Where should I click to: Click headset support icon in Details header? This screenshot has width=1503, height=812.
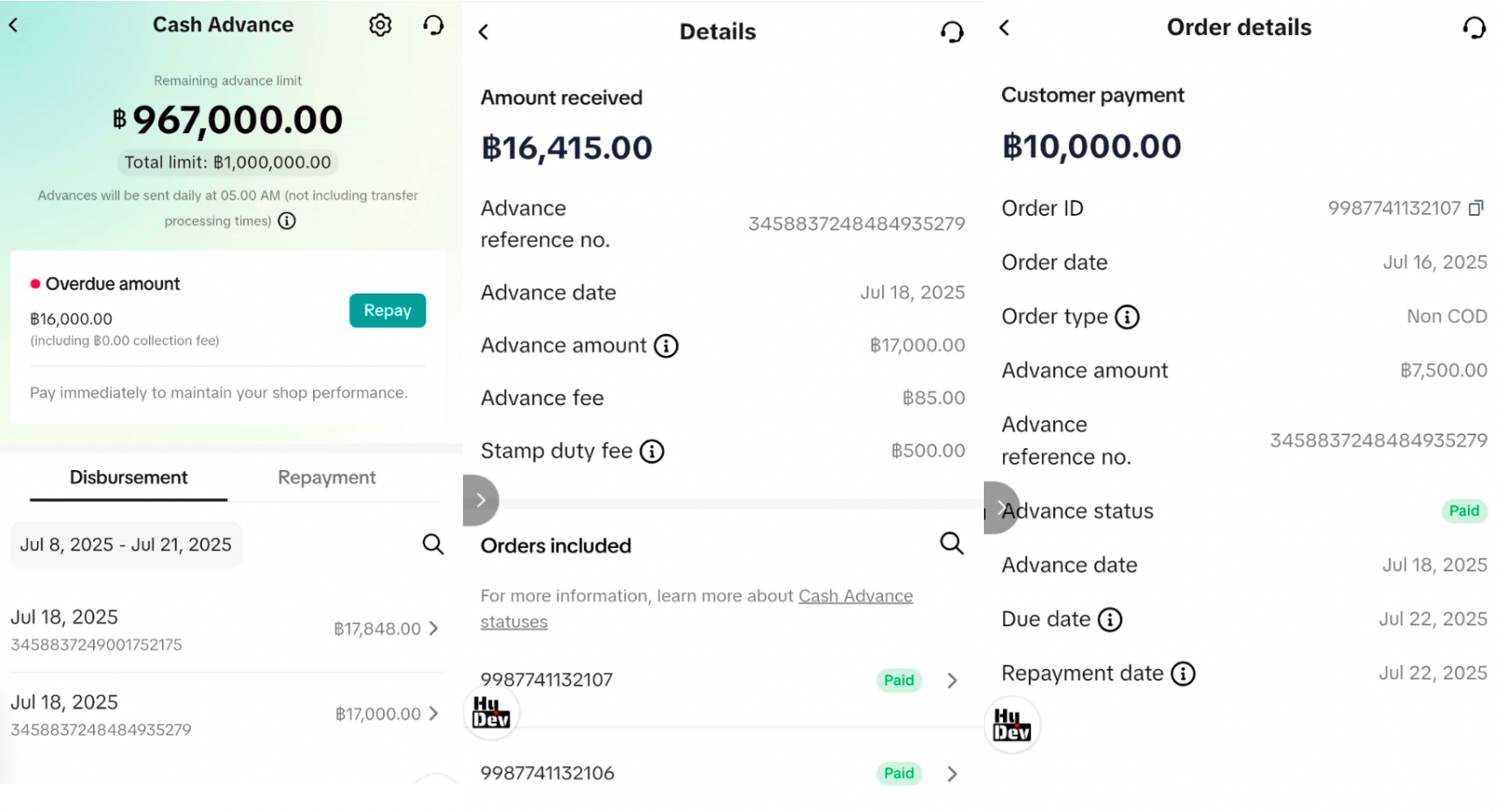pyautogui.click(x=951, y=32)
